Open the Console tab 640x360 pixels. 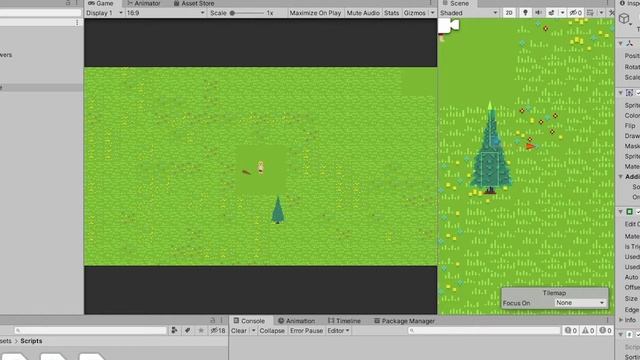point(249,321)
